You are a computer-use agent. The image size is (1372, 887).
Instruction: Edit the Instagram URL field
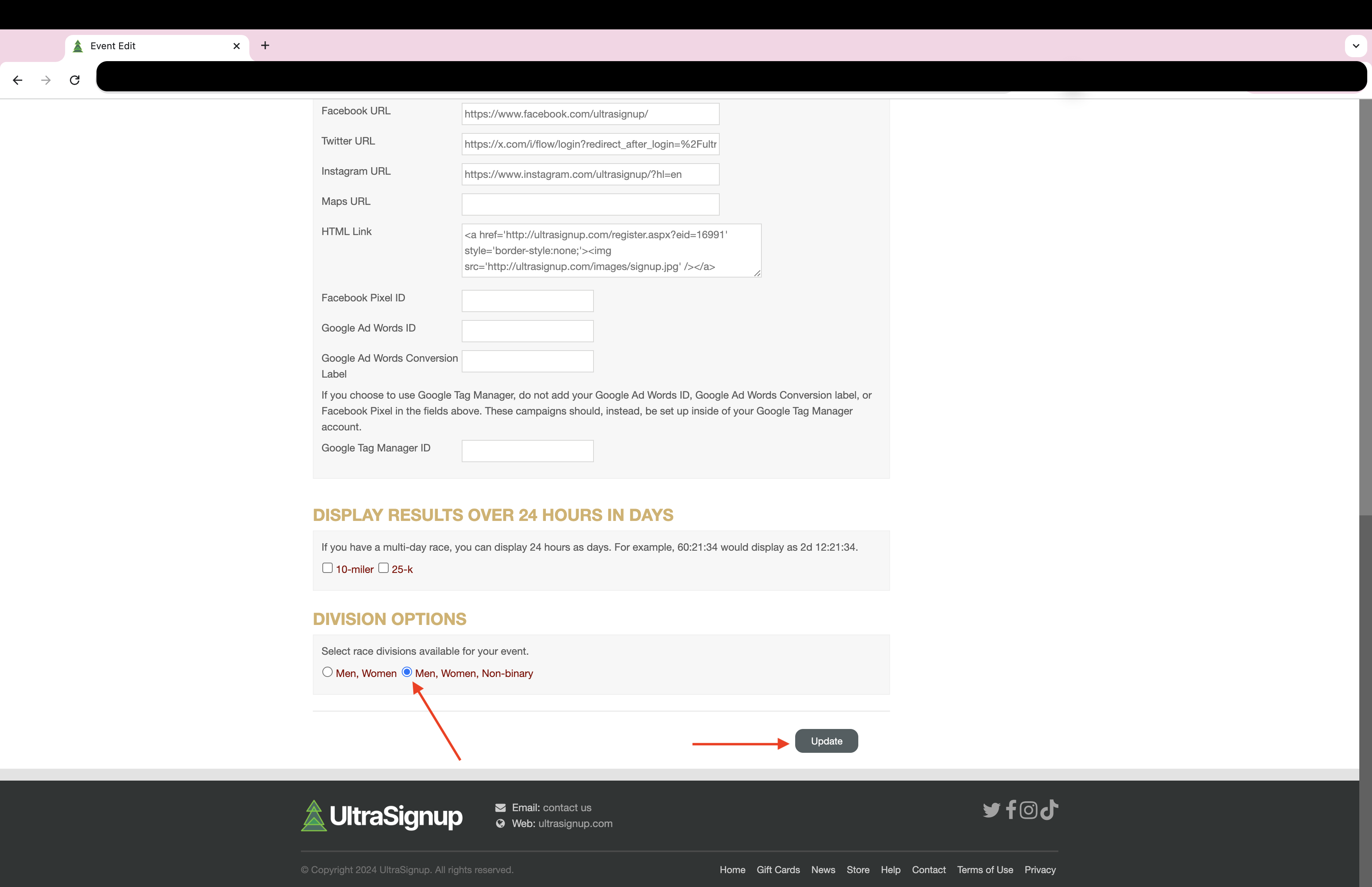pos(590,175)
